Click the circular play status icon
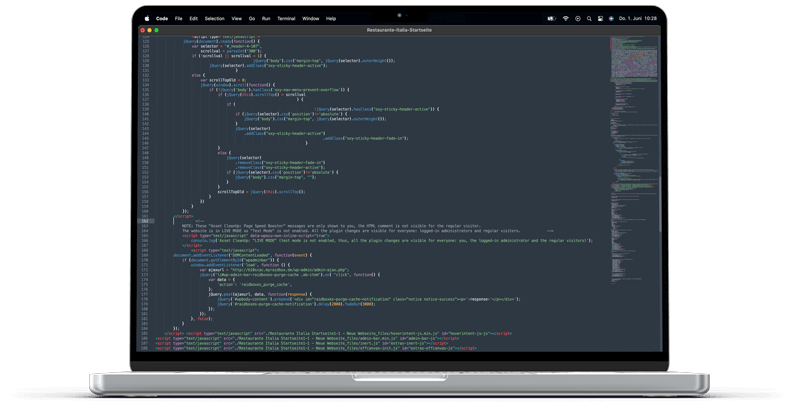This screenshot has width=800, height=412. tap(578, 18)
